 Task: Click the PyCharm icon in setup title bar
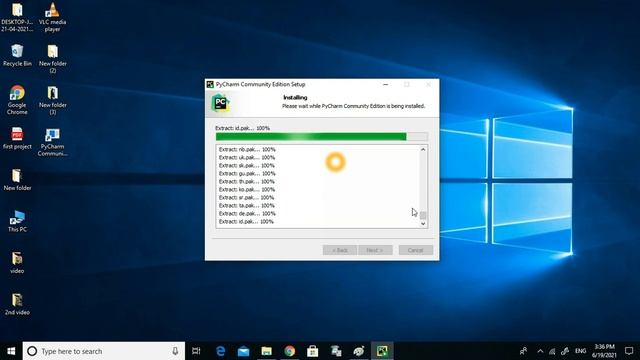(210, 84)
